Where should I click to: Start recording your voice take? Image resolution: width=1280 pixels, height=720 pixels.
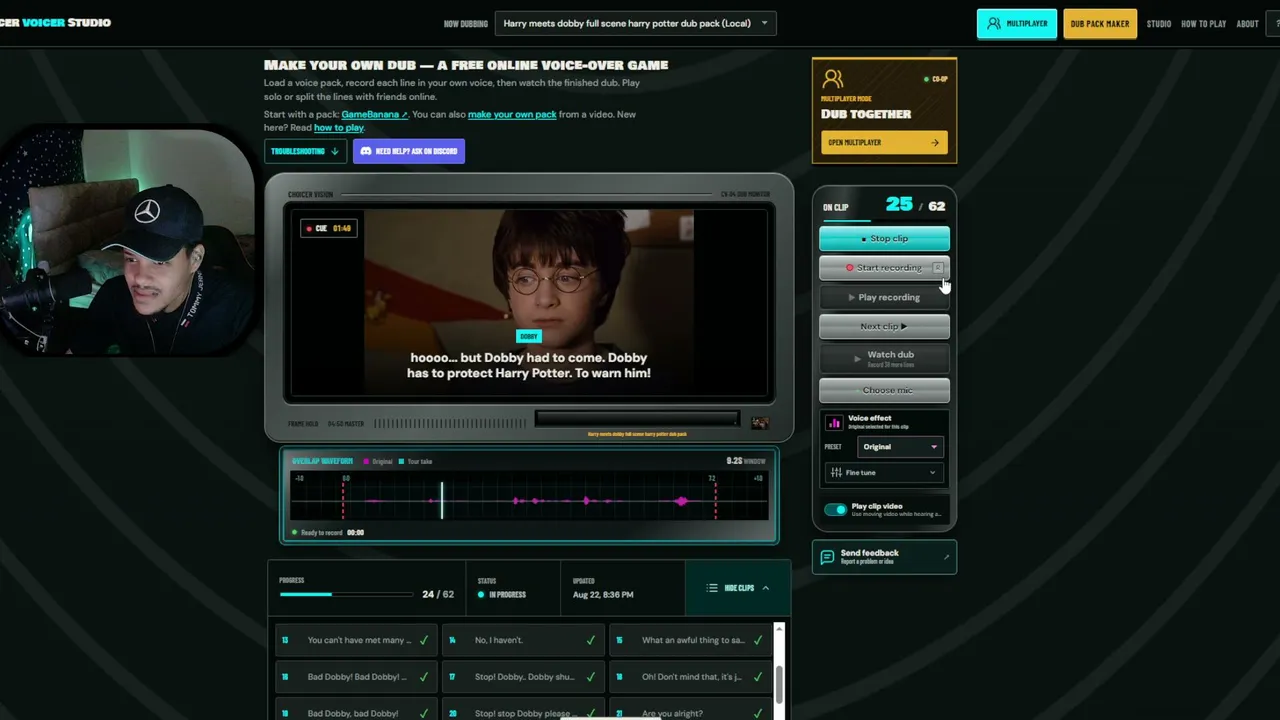tap(884, 268)
